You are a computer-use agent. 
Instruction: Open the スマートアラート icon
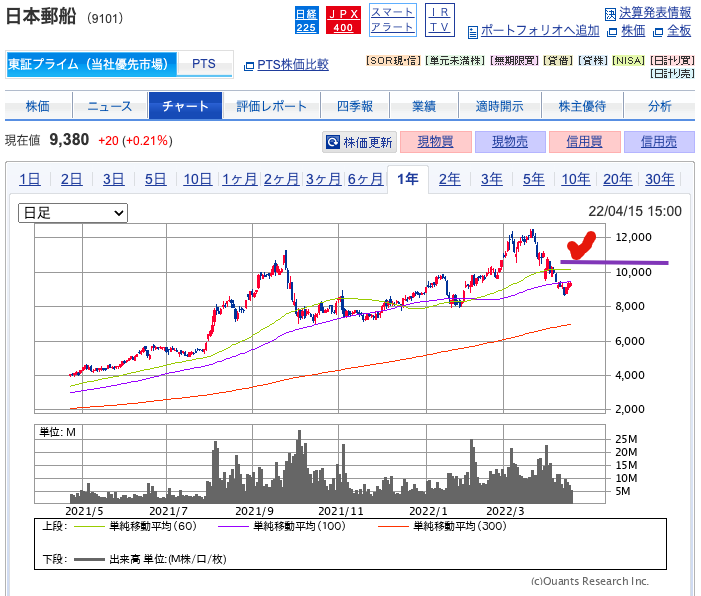pos(393,20)
